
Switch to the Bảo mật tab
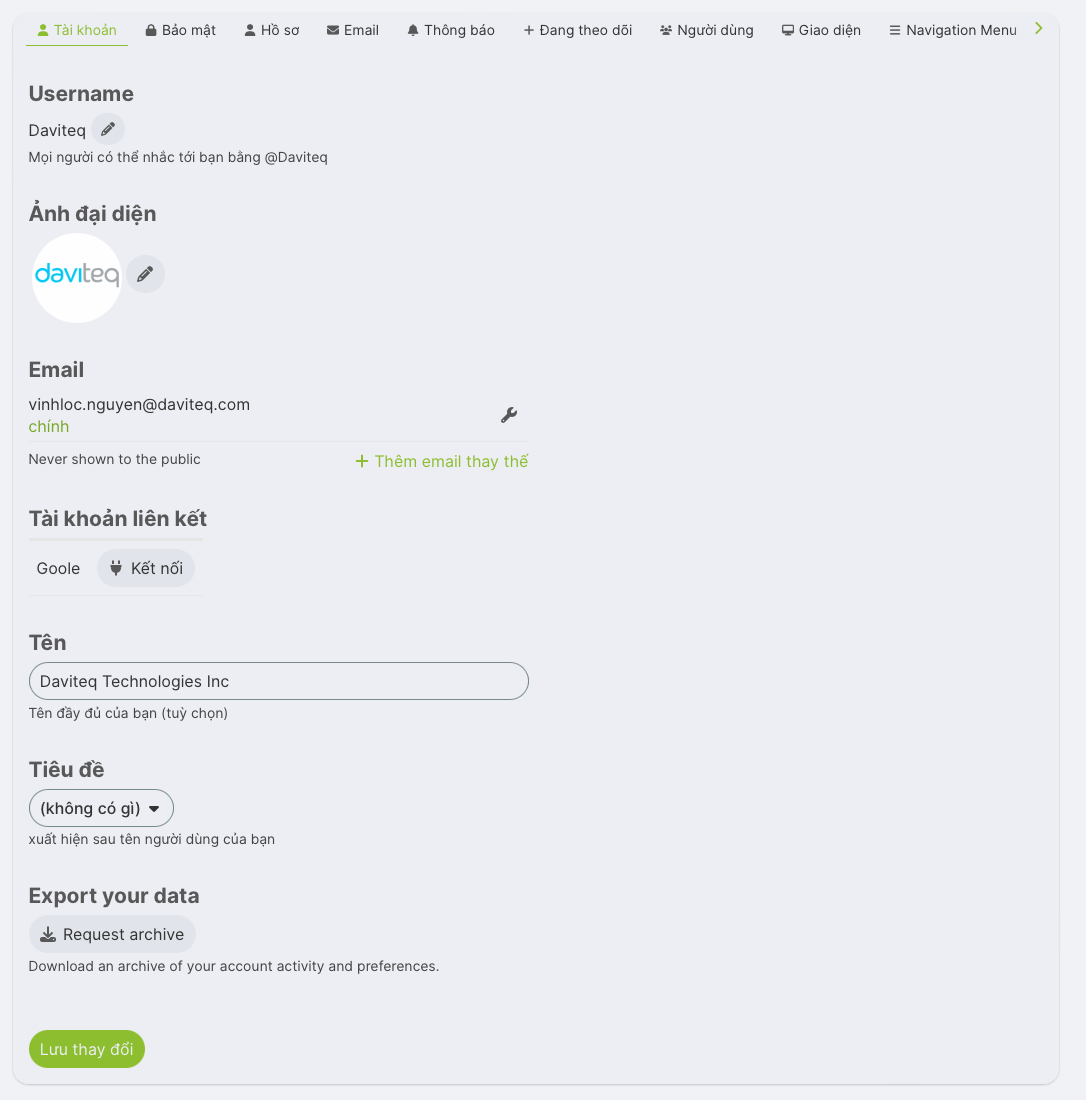(180, 30)
